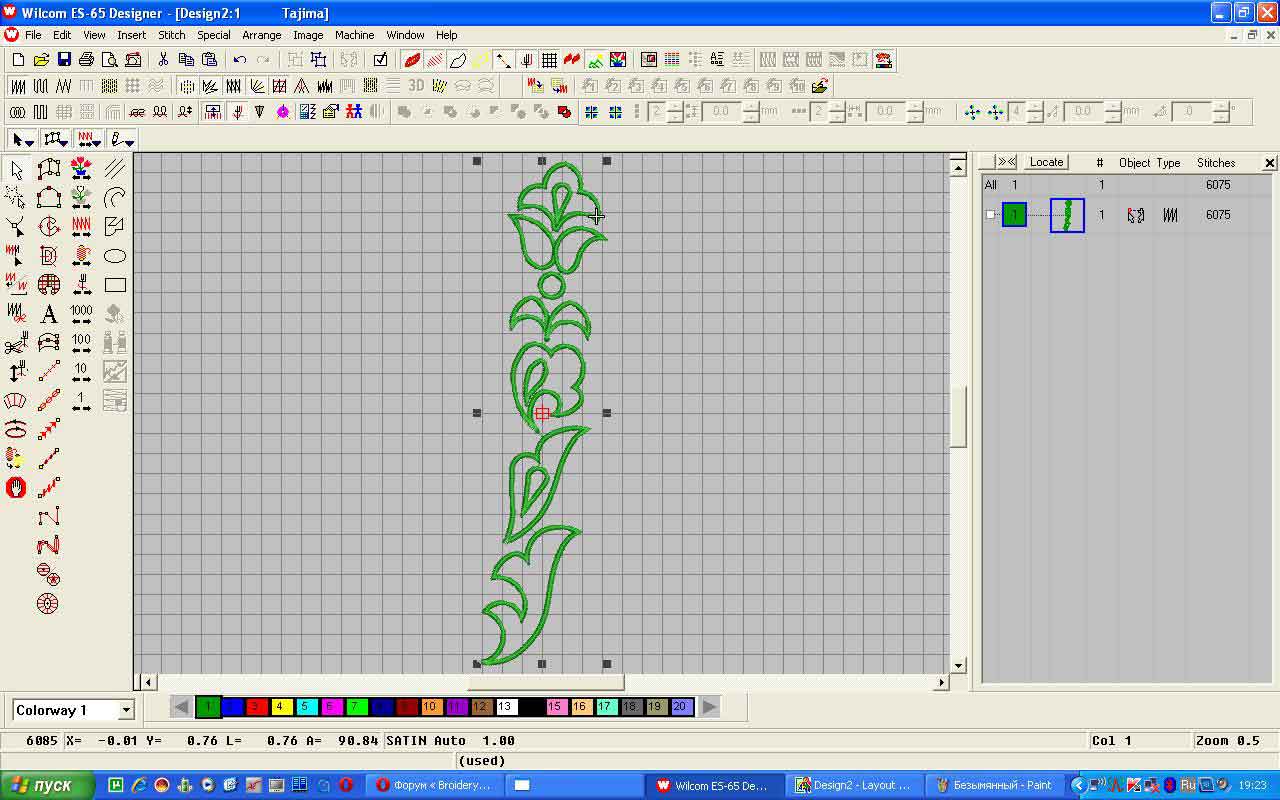
Task: Open the Arrange menu
Action: (261, 35)
